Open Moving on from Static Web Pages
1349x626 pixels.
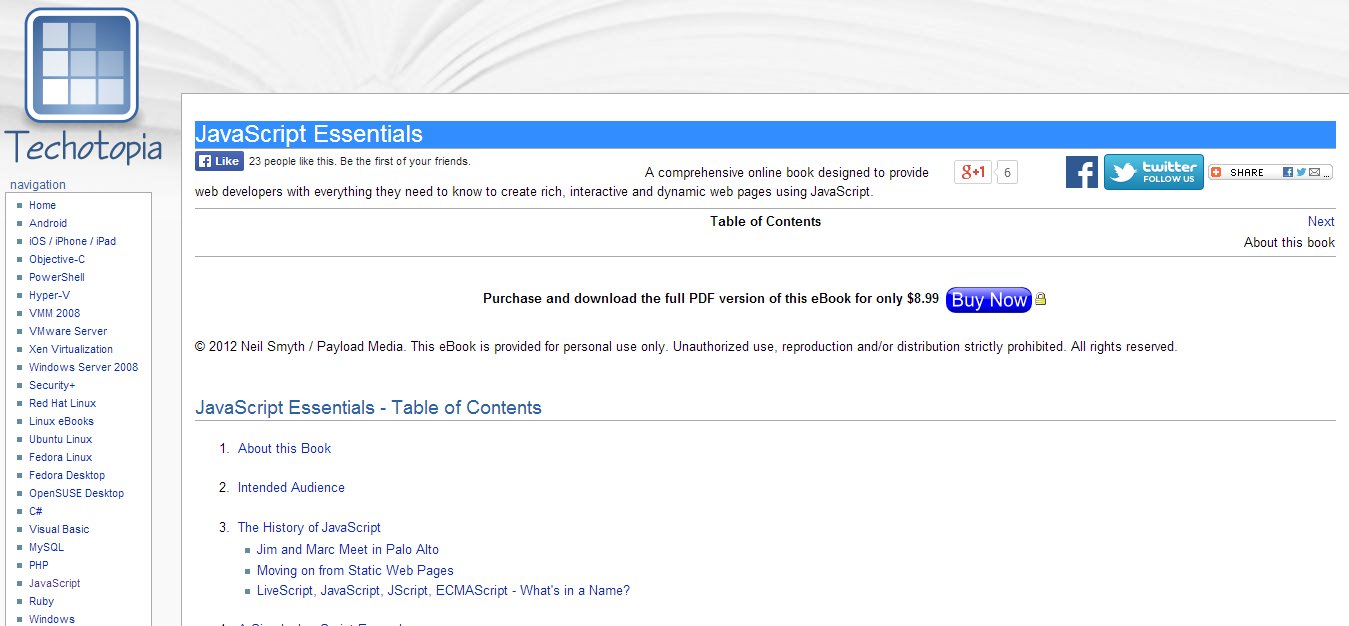tap(355, 571)
